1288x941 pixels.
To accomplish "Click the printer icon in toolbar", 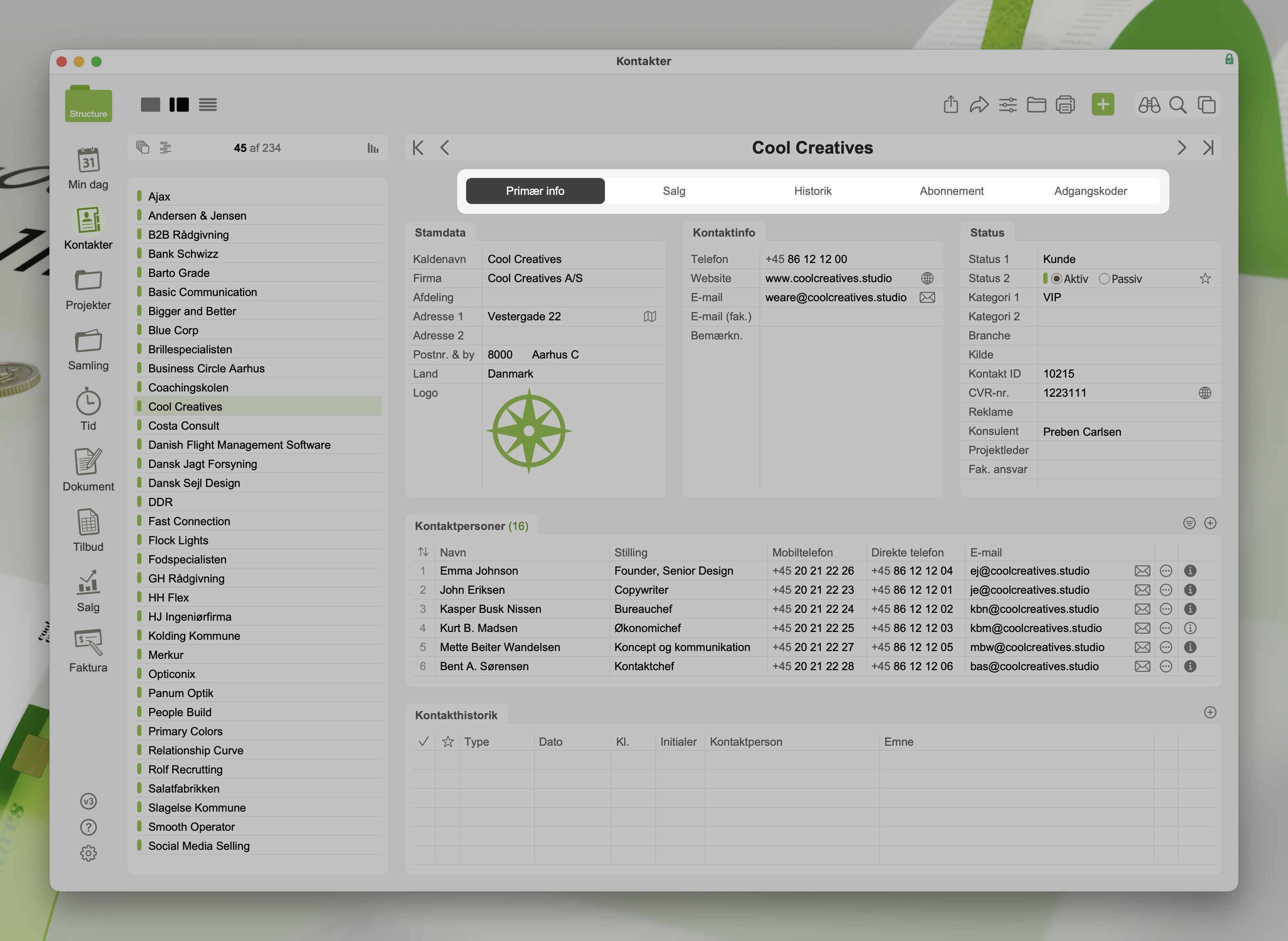I will pos(1065,105).
